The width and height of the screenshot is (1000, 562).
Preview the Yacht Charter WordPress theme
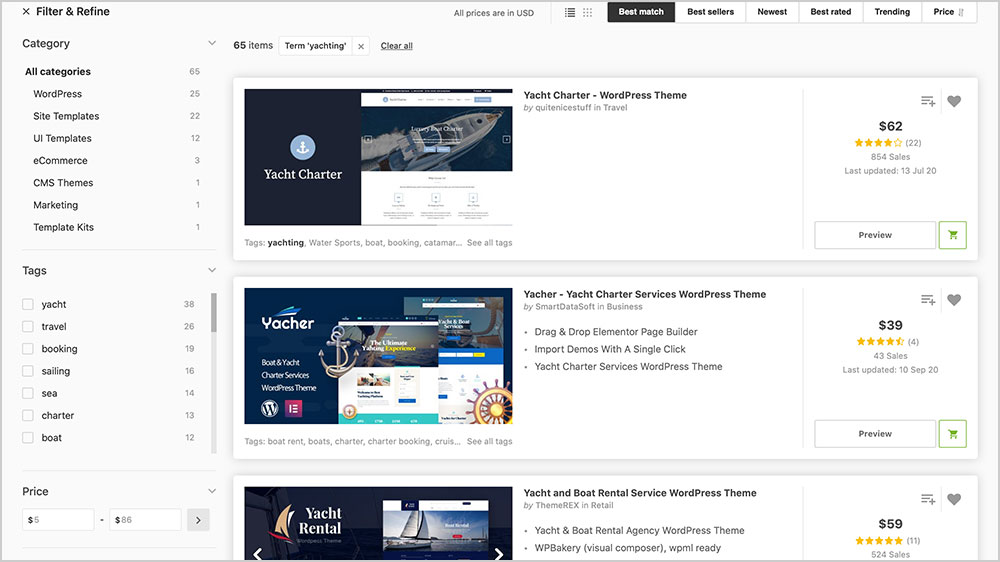874,235
